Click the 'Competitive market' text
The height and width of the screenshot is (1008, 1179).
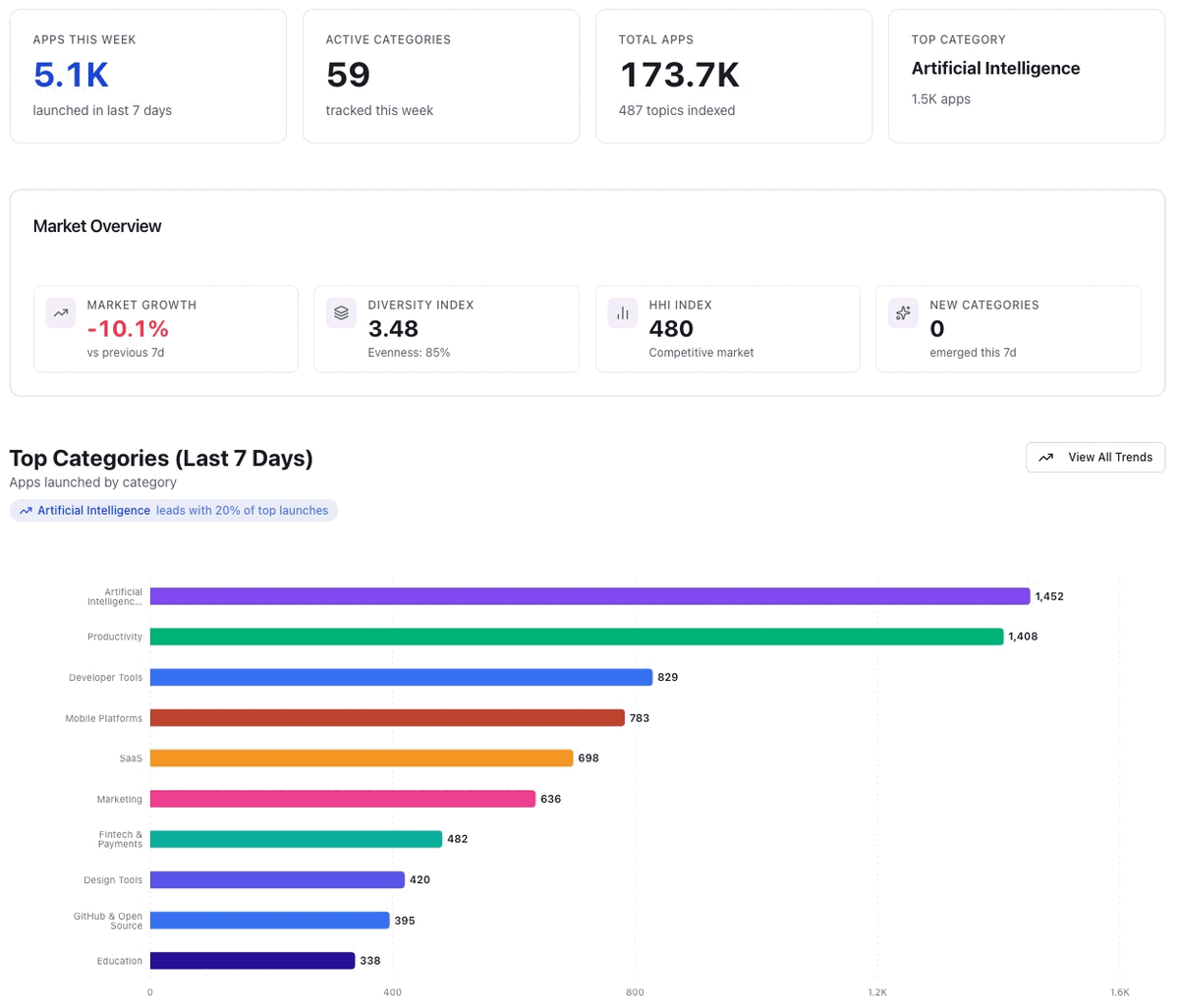[x=702, y=353]
